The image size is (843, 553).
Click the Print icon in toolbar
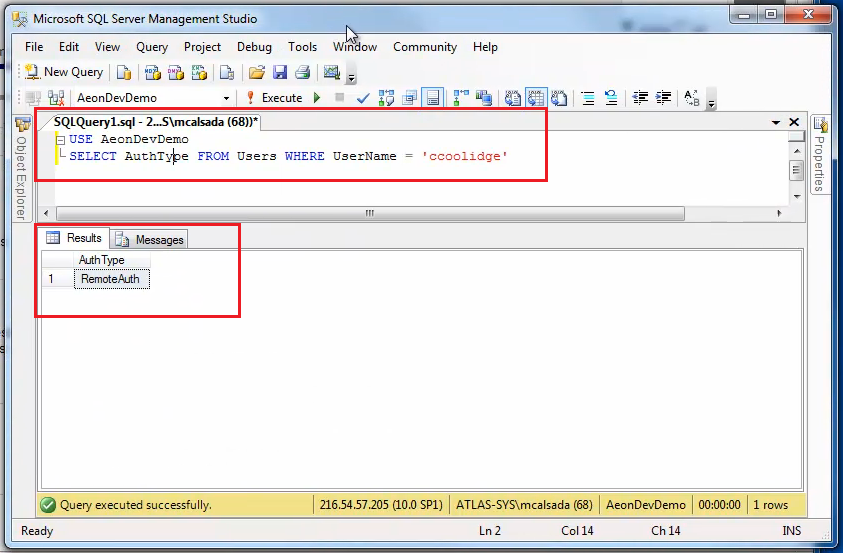[301, 72]
